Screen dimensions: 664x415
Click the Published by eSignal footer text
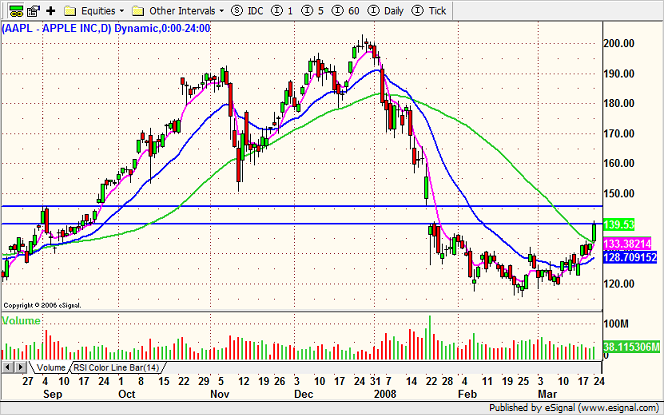click(575, 408)
